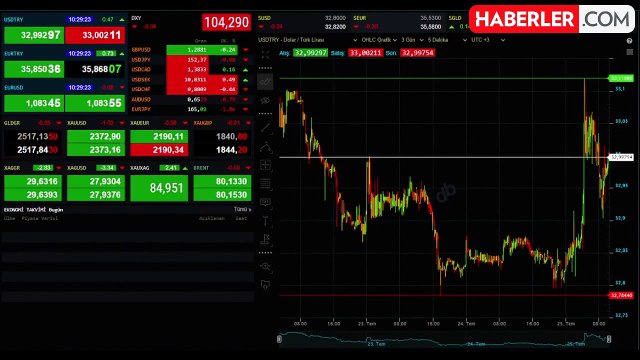This screenshot has height=360, width=640.
Task: Select the USDCHF row in rates list
Action: pyautogui.click(x=190, y=89)
